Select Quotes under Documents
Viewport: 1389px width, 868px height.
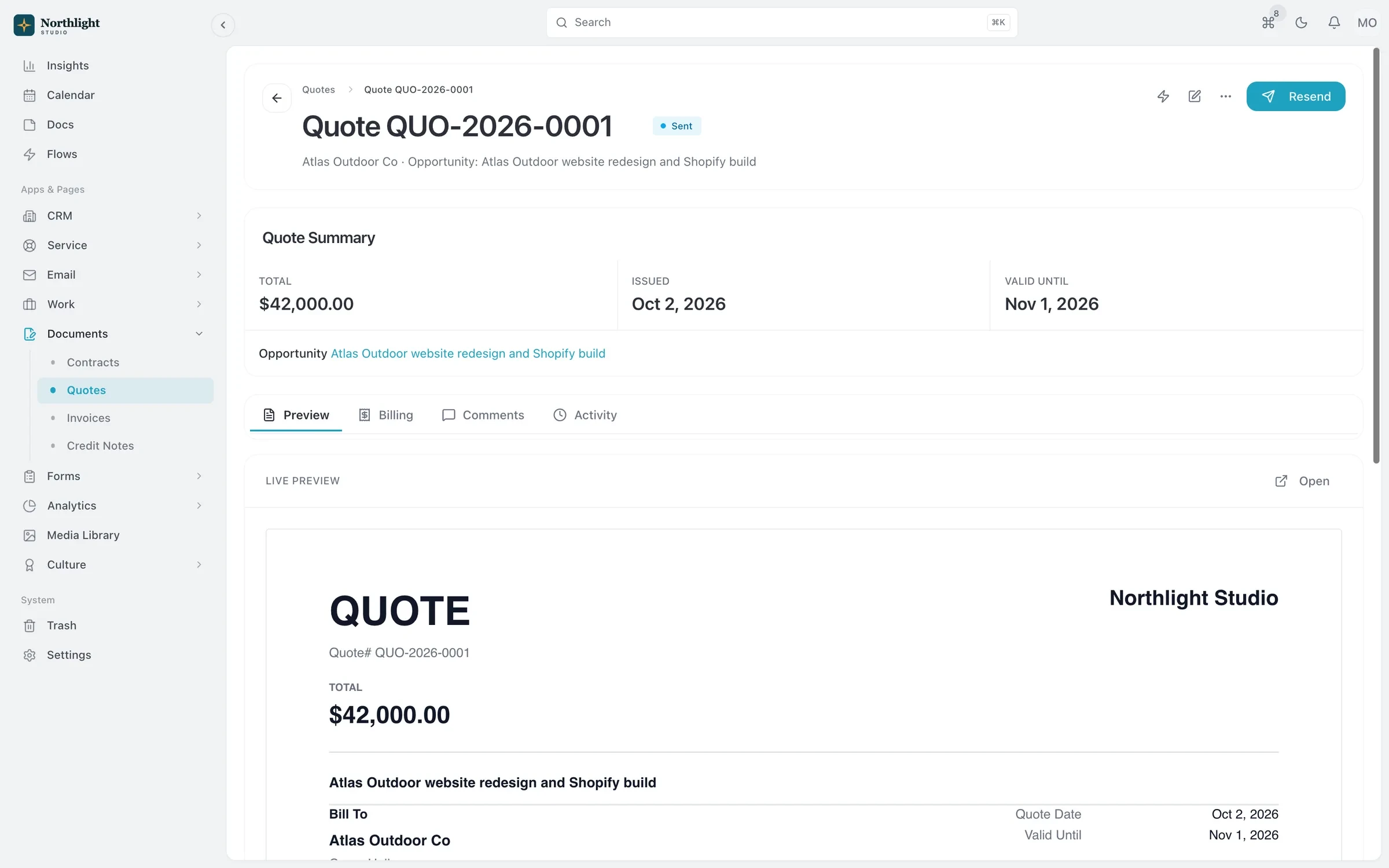pyautogui.click(x=126, y=390)
